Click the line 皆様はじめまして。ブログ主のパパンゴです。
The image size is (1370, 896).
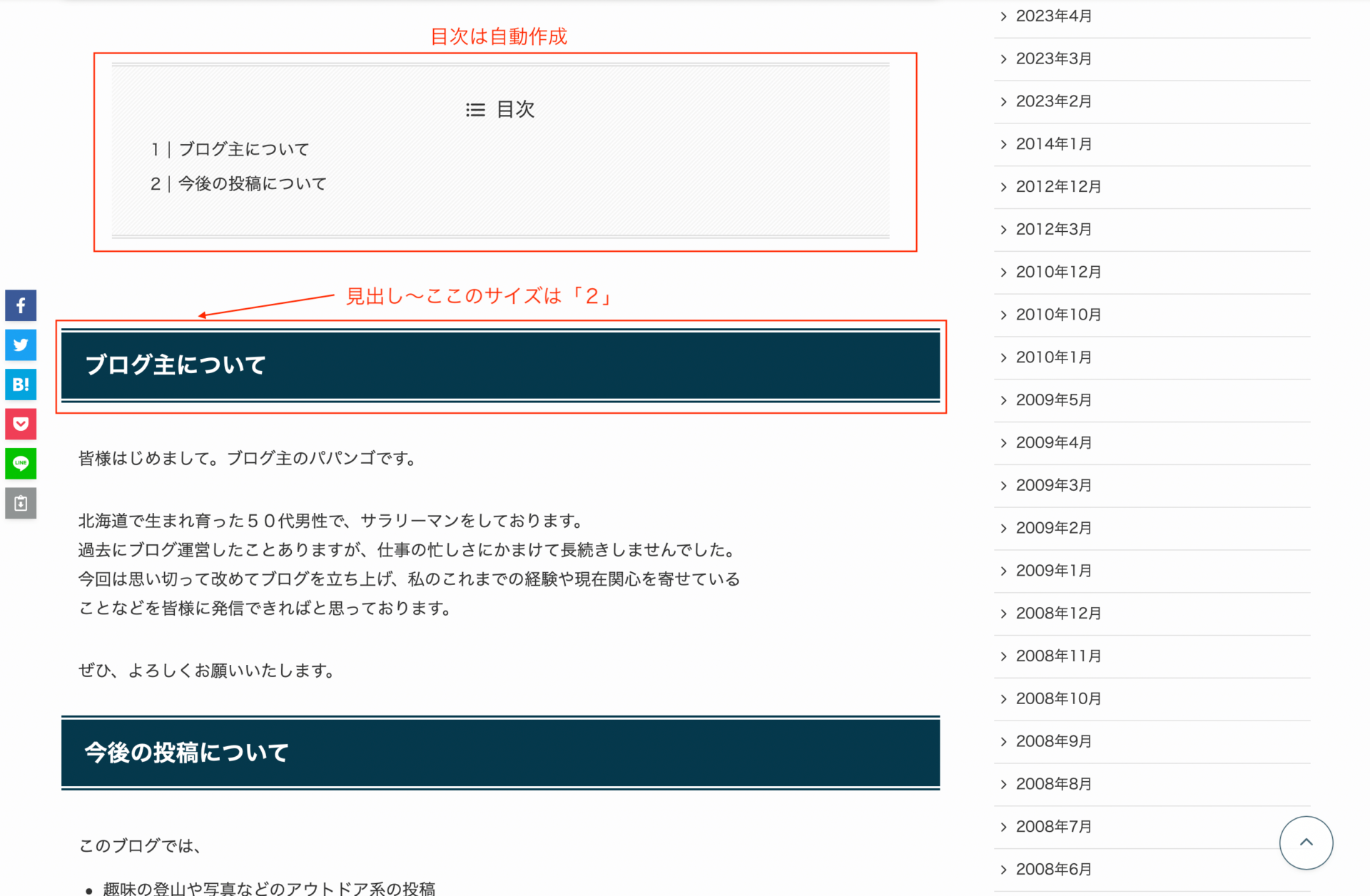(249, 459)
